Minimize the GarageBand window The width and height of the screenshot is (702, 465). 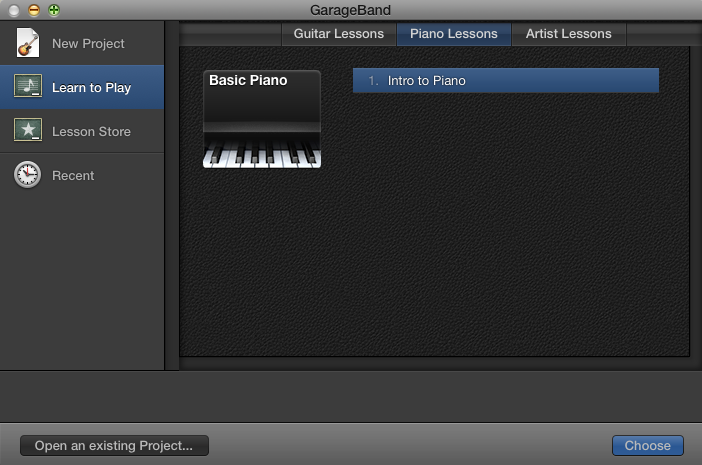pos(34,10)
